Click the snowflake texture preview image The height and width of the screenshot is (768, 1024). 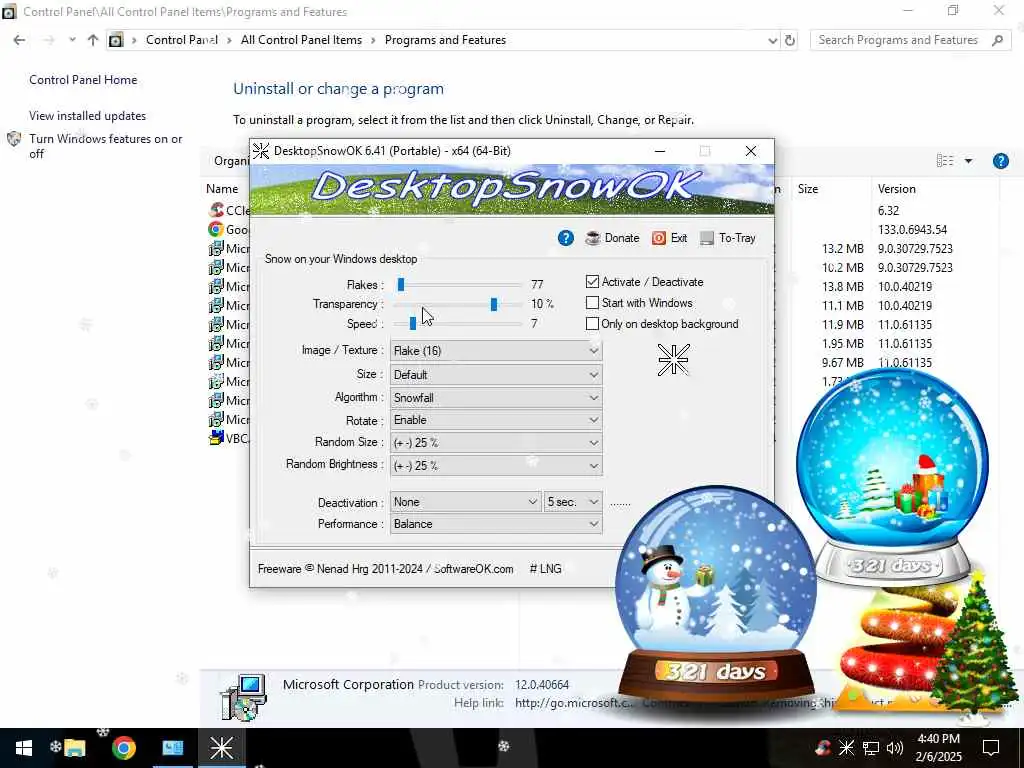(673, 360)
